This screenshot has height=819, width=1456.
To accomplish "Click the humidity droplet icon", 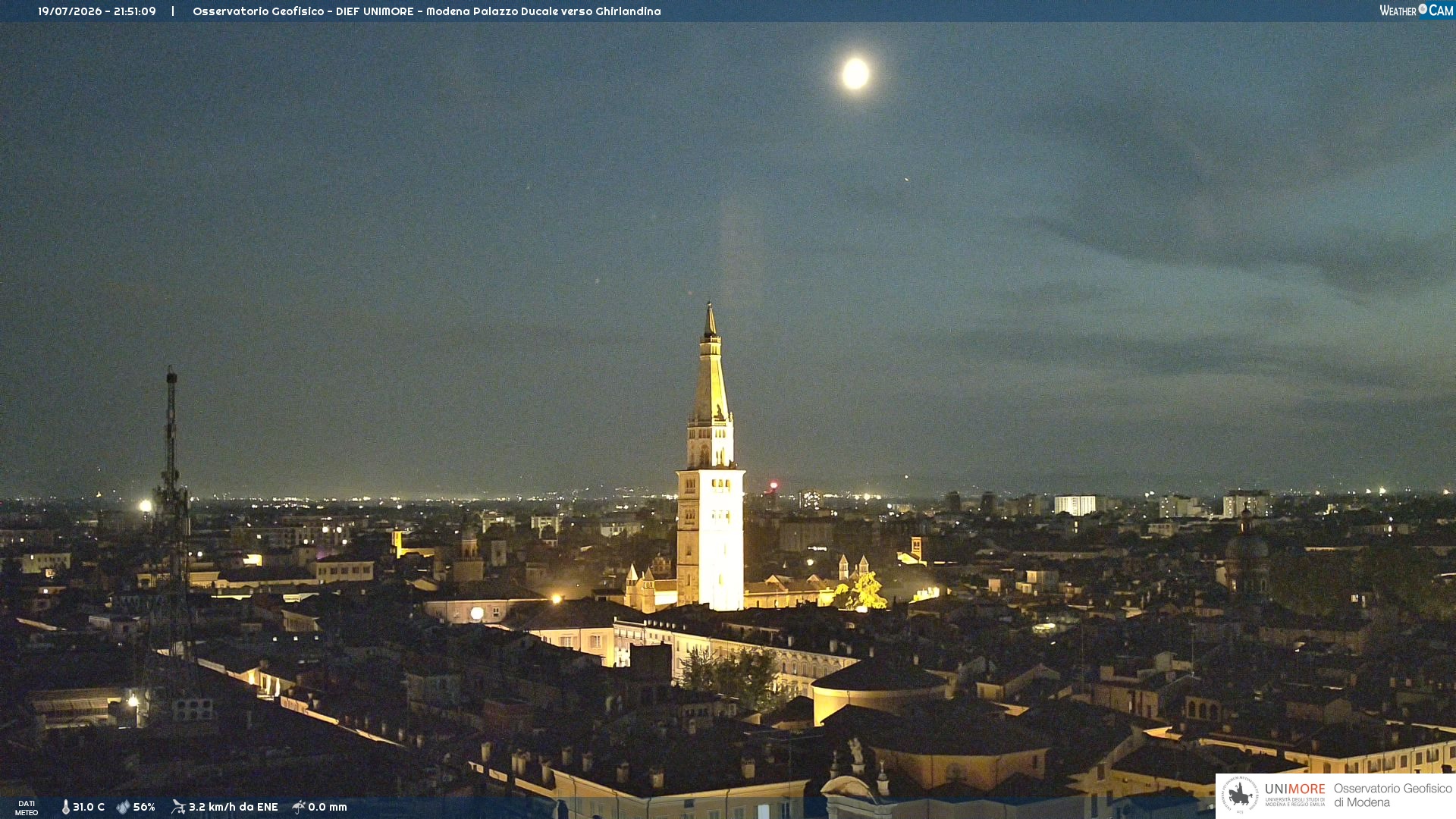I will pos(123,807).
